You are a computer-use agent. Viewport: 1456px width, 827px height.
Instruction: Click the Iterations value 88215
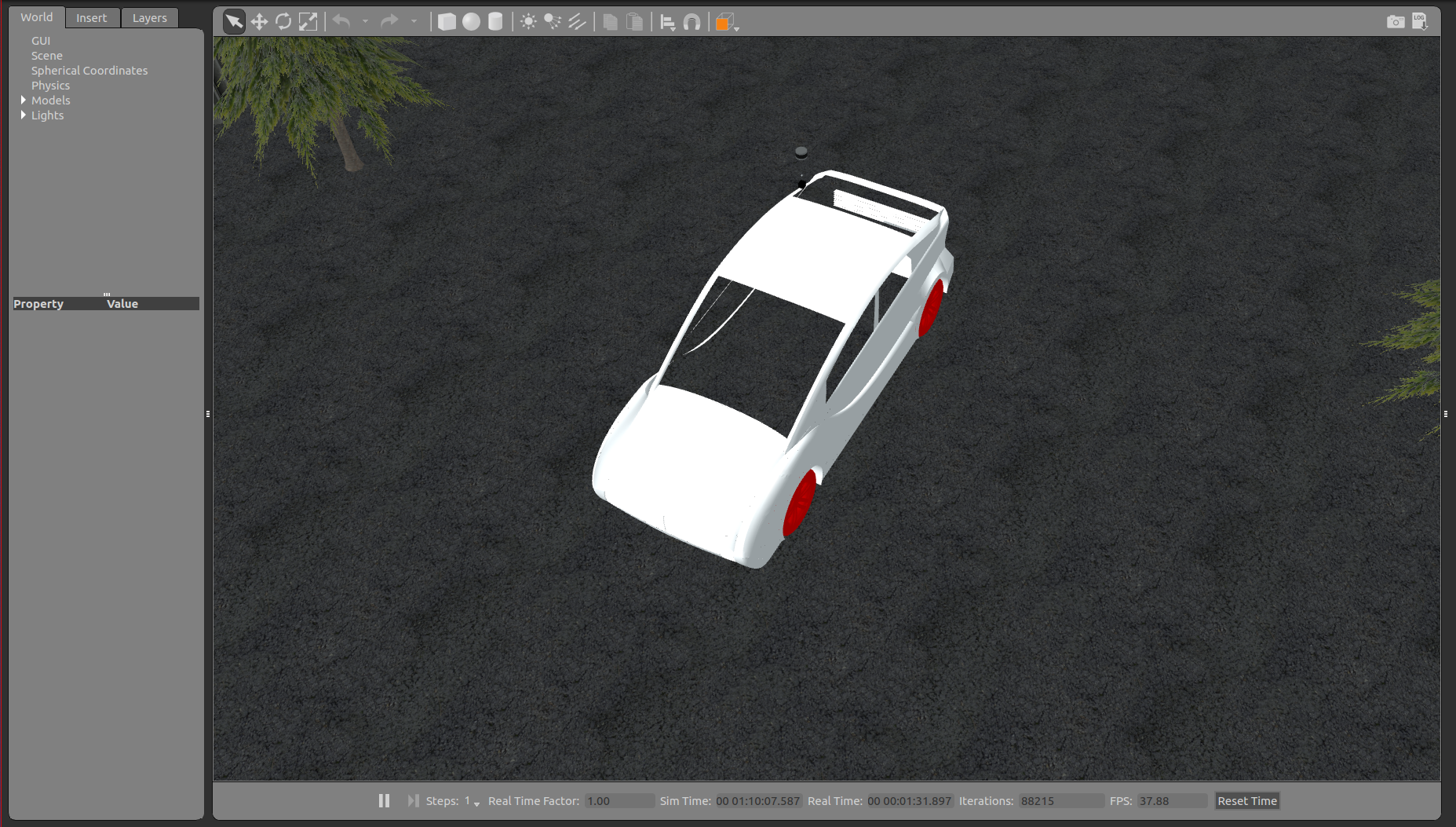[x=1061, y=801]
